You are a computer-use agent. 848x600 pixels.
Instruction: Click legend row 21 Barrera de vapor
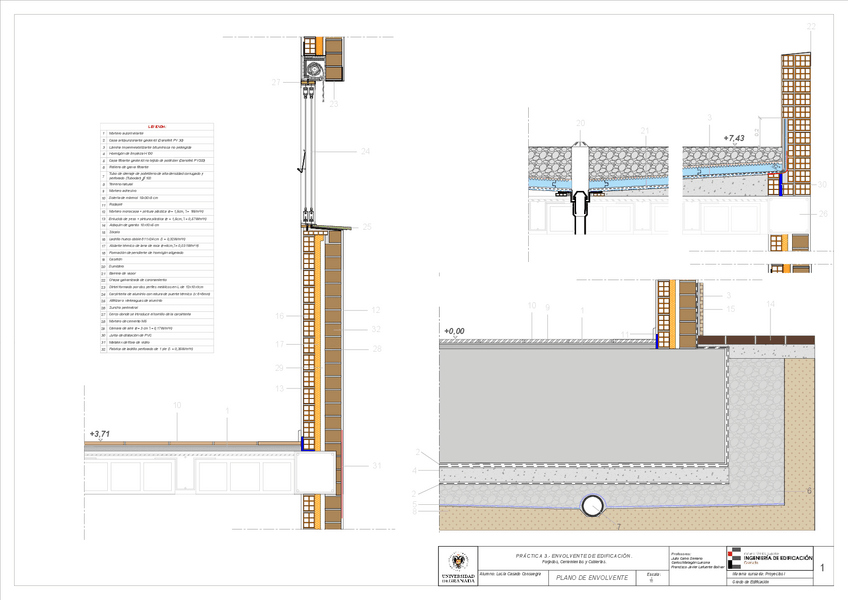click(157, 273)
